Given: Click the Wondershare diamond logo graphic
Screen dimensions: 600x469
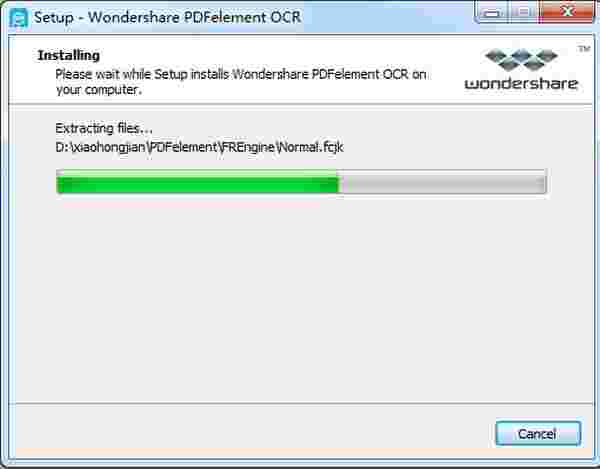Looking at the screenshot, I should tap(522, 59).
